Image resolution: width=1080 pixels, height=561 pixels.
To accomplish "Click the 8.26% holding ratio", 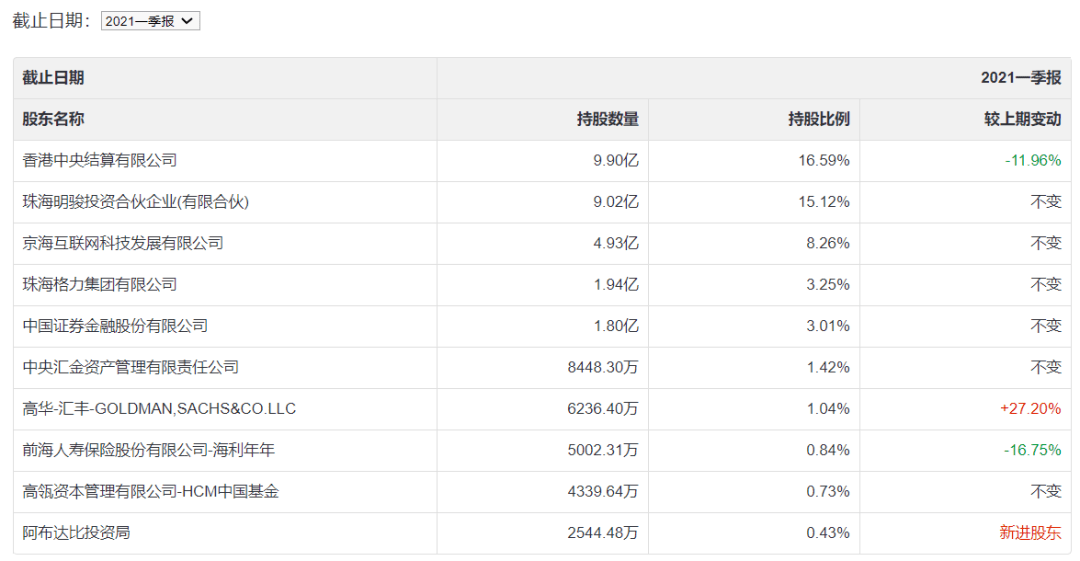I will tap(828, 243).
